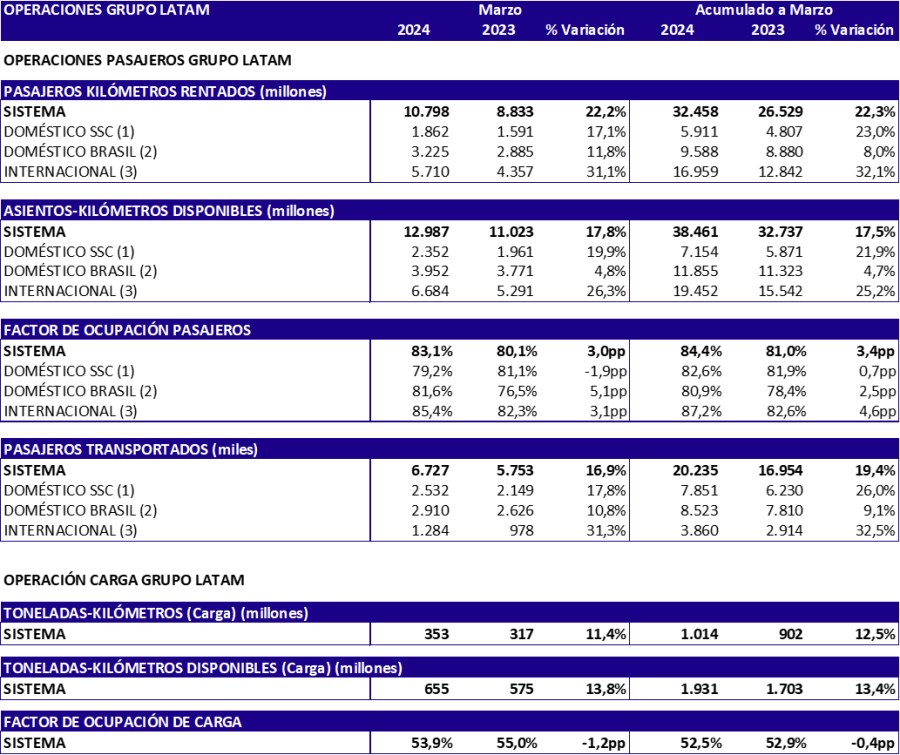The height and width of the screenshot is (755, 900).
Task: Click 'FACTOR DE OCUPACIÓN DE CARGA' header bar
Action: tap(450, 721)
